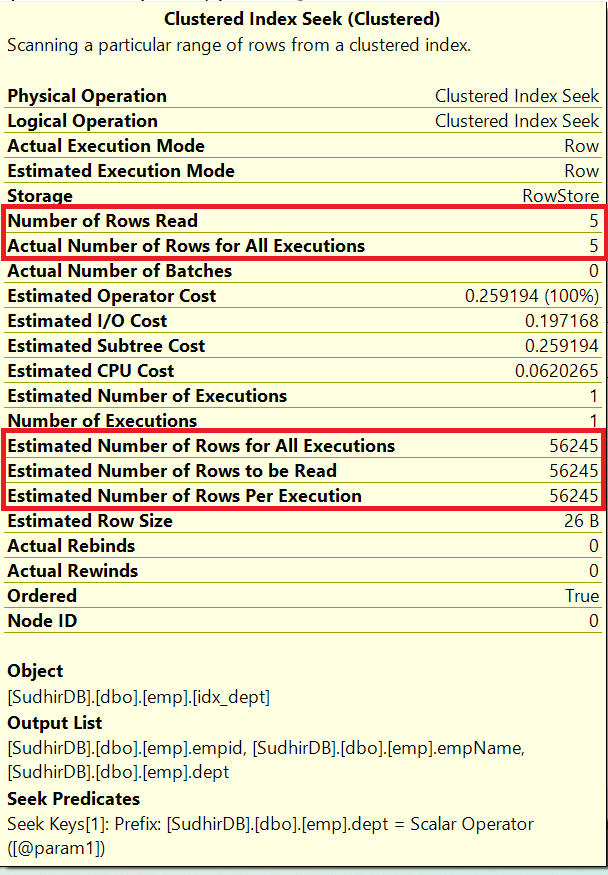Screen dimensions: 608x875
Task: Click the Actual Rebinds label
Action: coord(71,546)
